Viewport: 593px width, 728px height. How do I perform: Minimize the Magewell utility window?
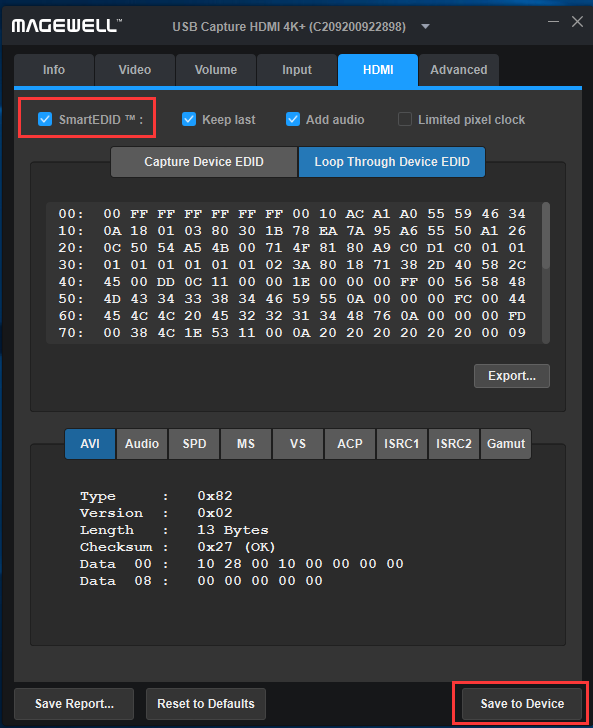pos(553,22)
